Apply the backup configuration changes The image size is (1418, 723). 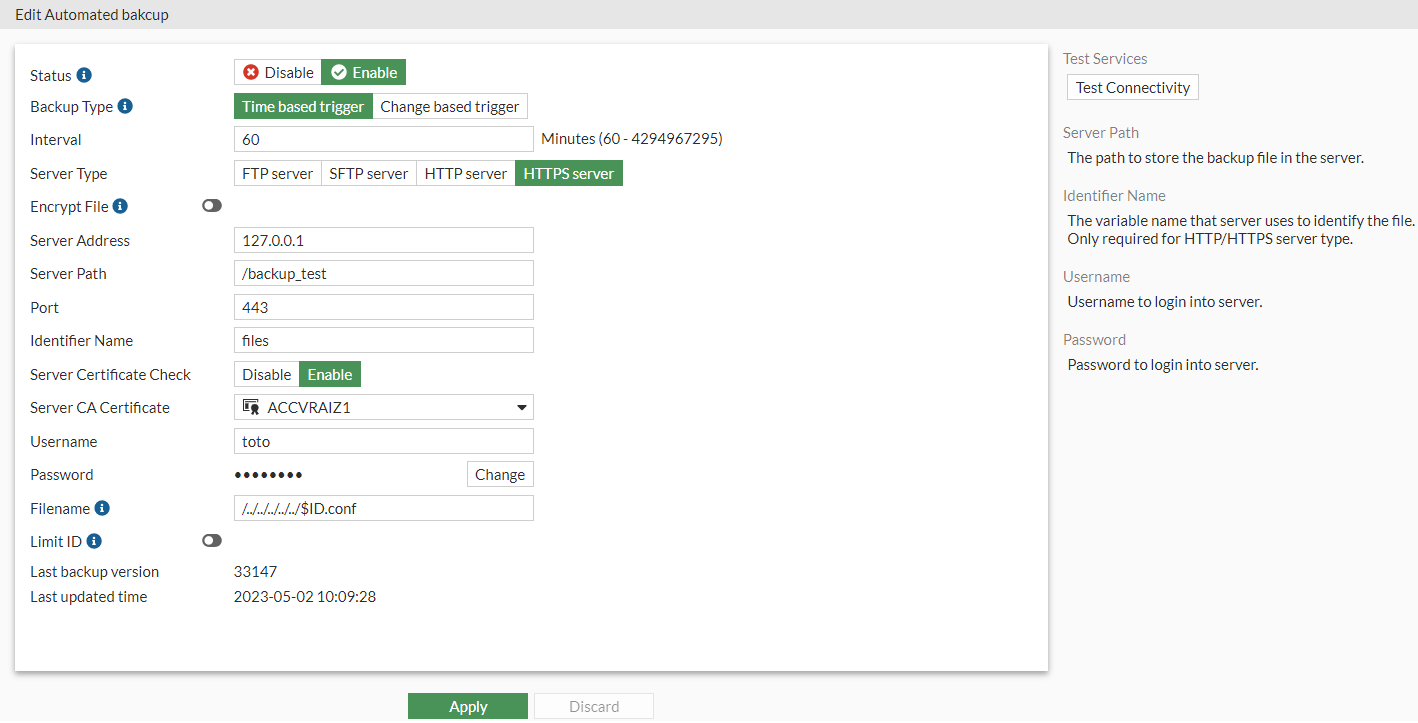(x=467, y=706)
